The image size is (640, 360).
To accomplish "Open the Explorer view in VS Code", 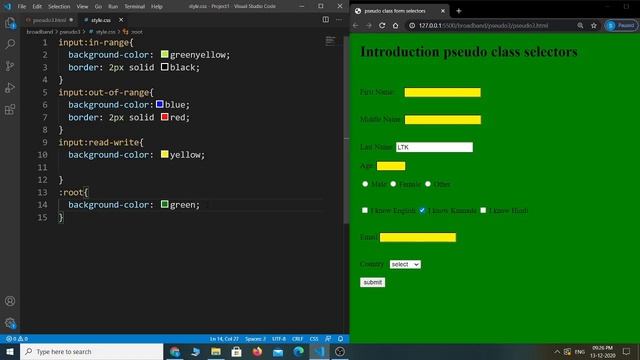I will (x=10, y=23).
